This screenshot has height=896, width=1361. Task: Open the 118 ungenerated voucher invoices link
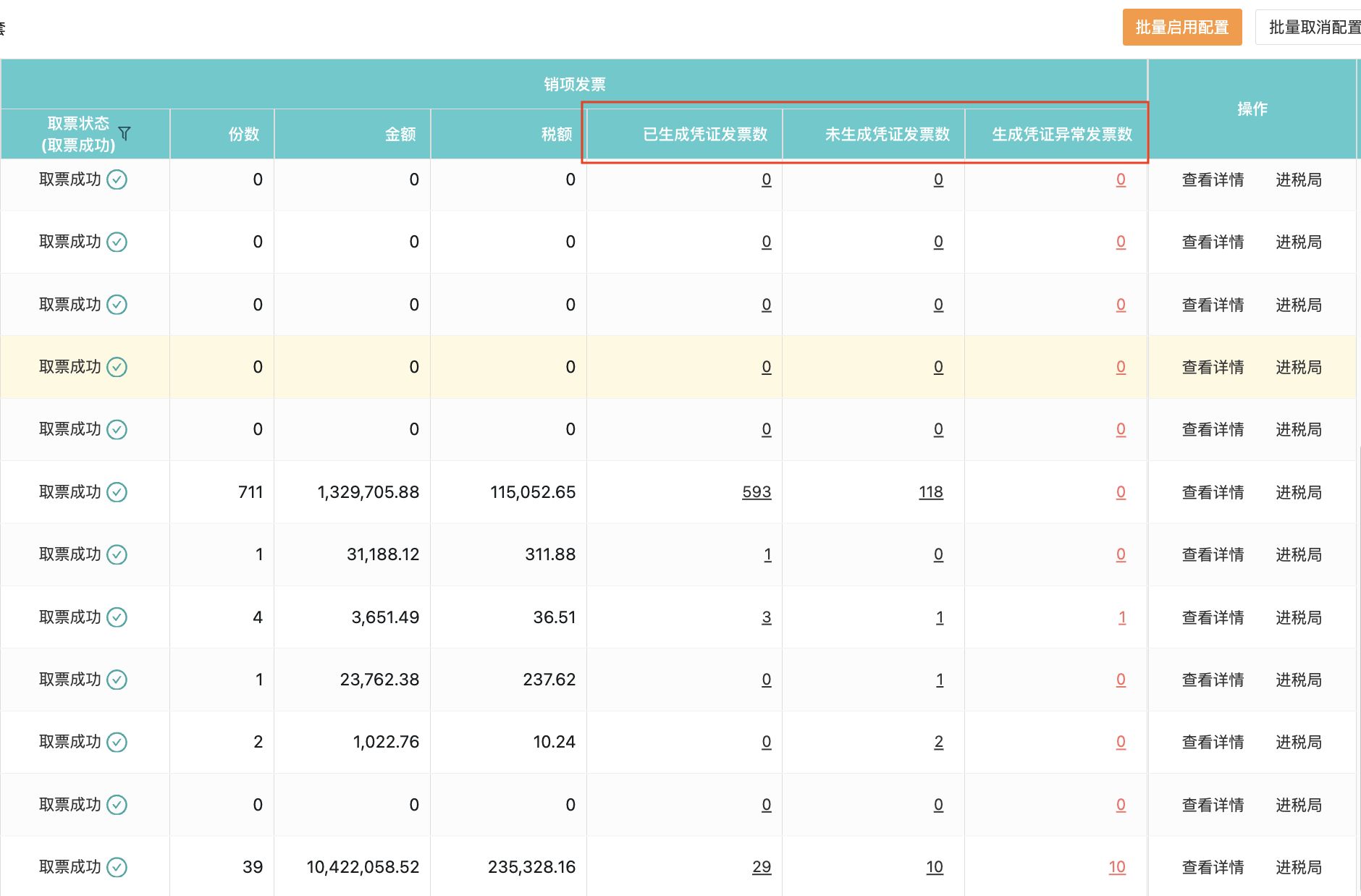[930, 492]
